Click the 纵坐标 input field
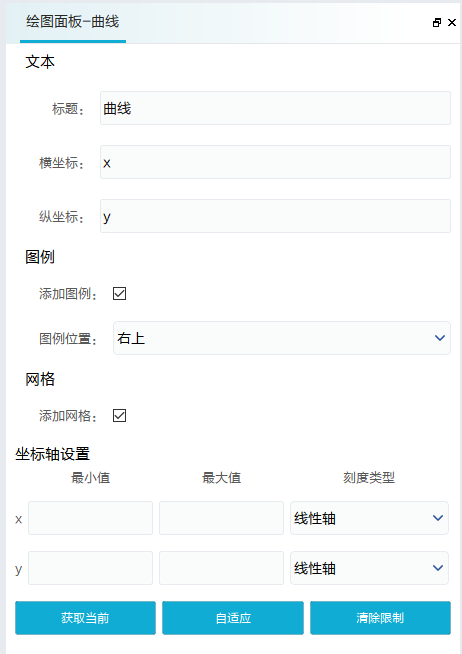 (276, 216)
